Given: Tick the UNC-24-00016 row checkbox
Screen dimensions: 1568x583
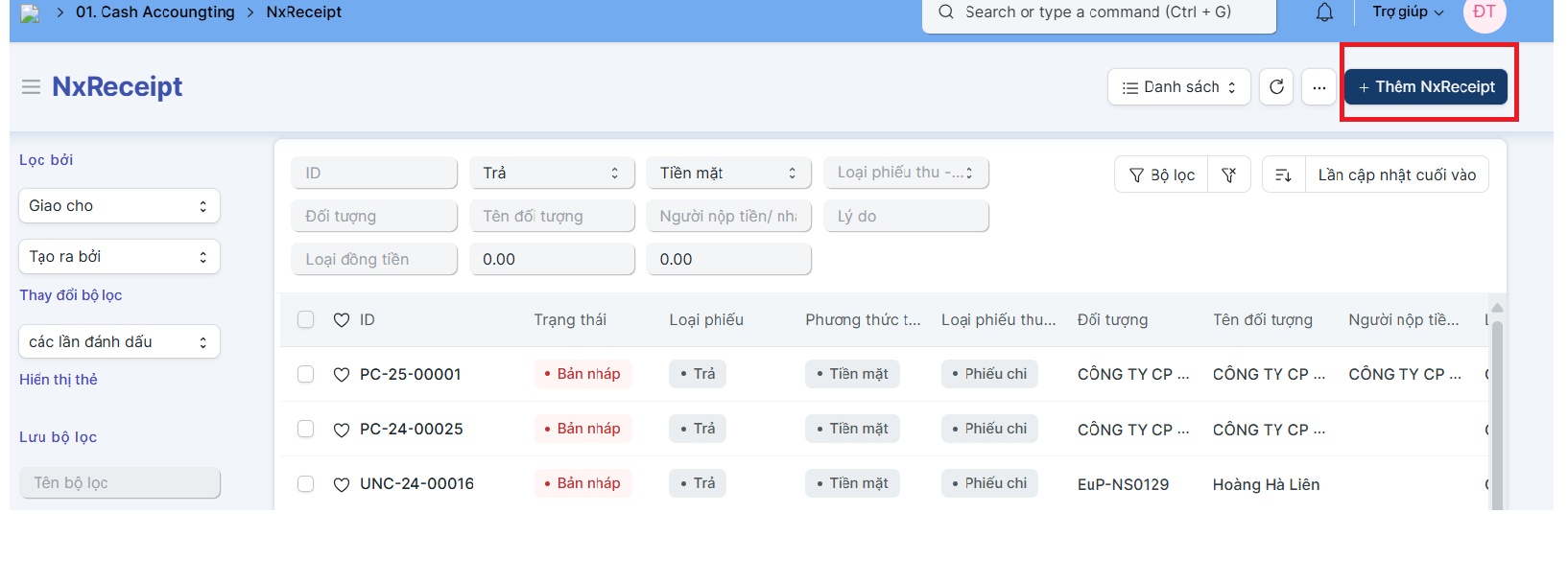Looking at the screenshot, I should coord(306,484).
